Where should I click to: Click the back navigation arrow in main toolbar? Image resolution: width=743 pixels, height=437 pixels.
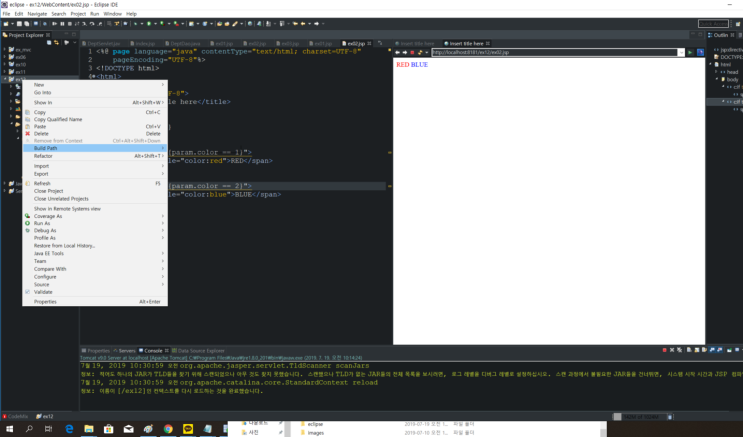pos(303,24)
